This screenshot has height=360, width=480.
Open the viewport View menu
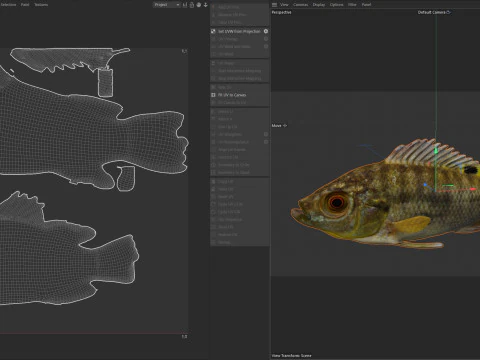click(284, 5)
